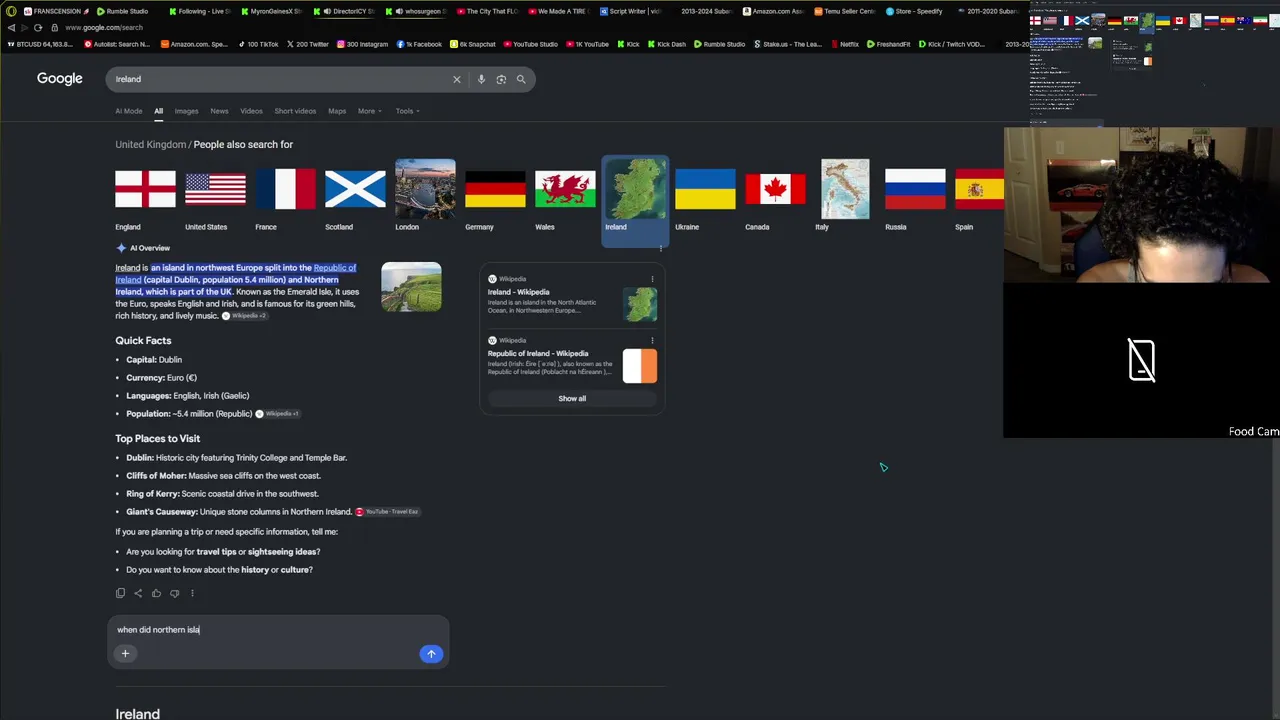Switch to Images results tab

[186, 111]
